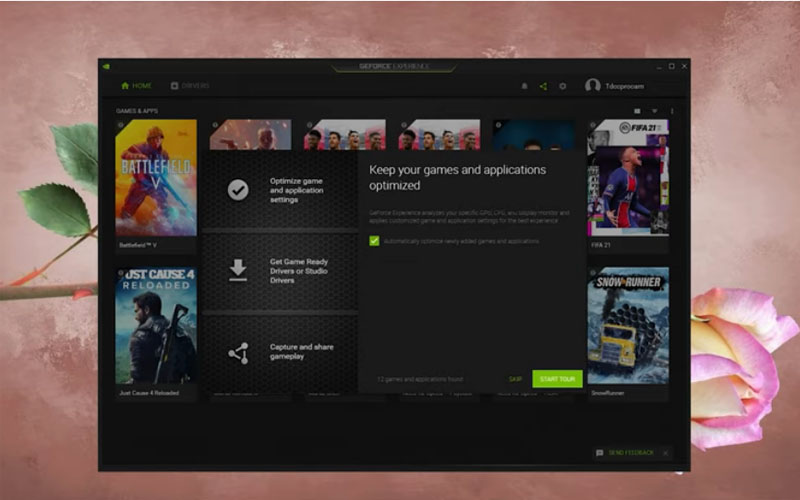Click the home icon beside HOME

pyautogui.click(x=125, y=86)
